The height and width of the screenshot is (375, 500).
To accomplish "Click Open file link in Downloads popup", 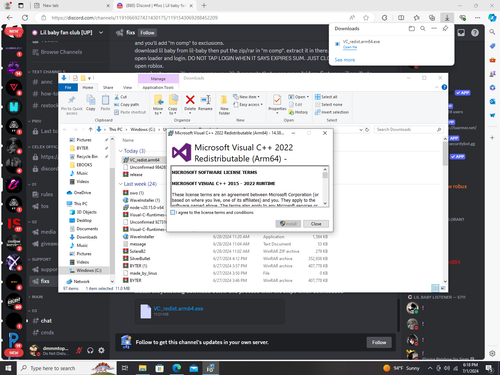I will coord(350,47).
